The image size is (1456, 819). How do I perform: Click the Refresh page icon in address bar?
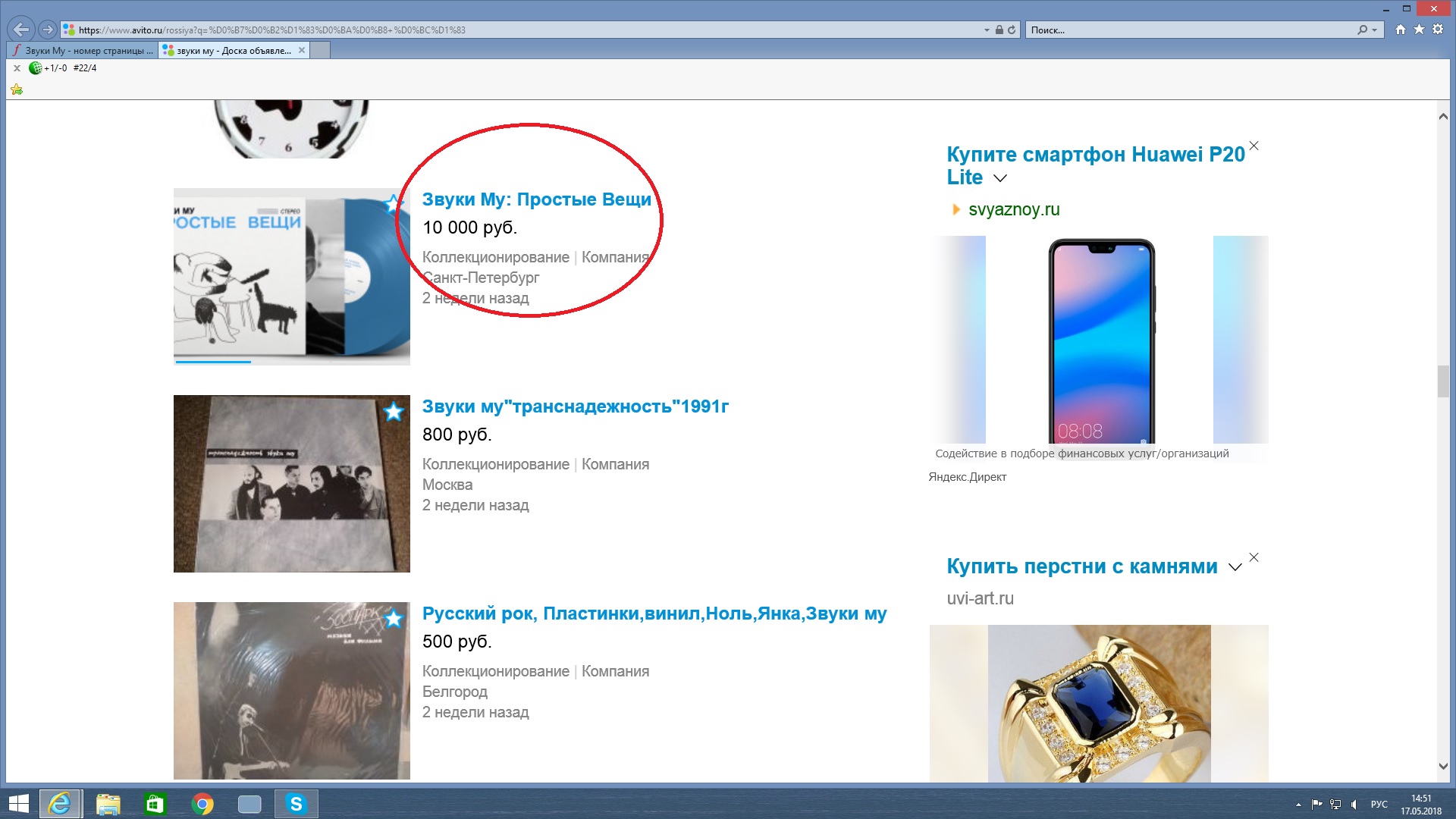(1012, 30)
